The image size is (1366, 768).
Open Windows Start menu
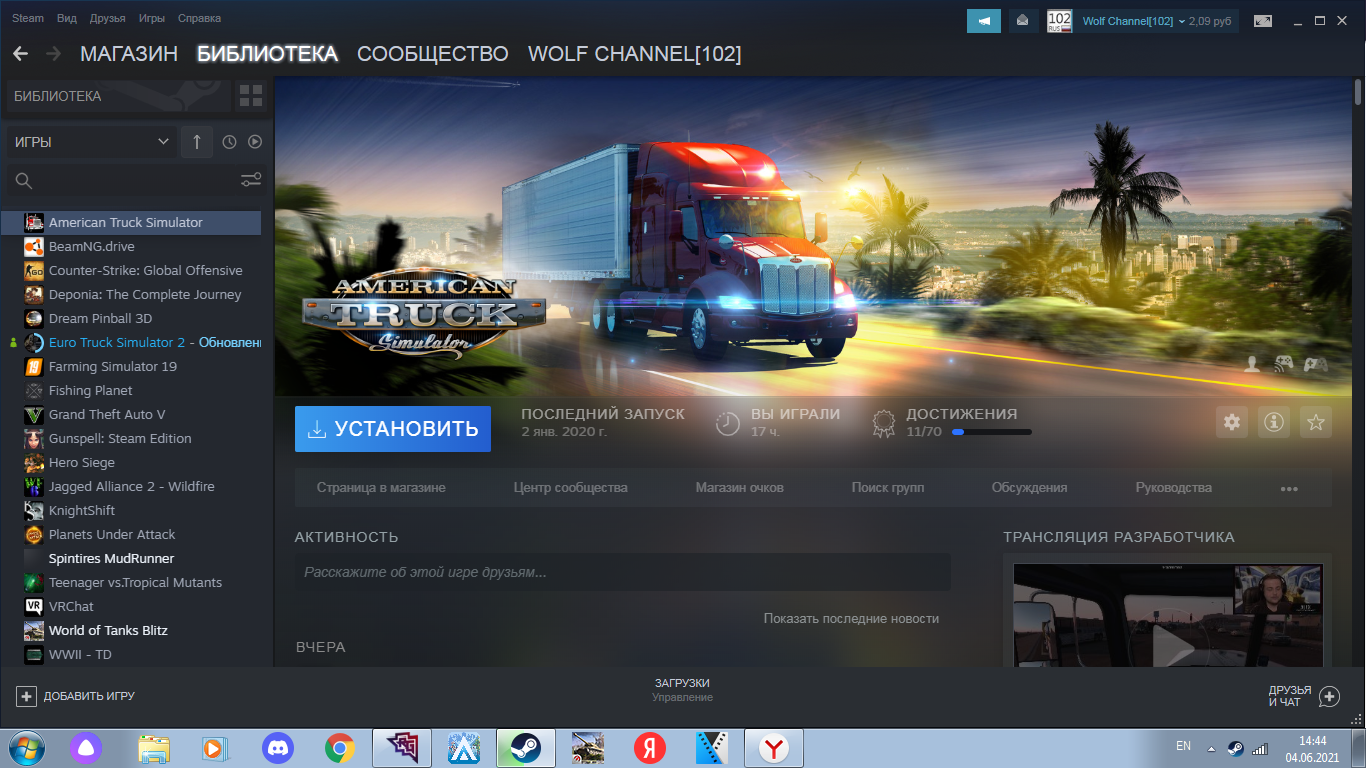[27, 748]
